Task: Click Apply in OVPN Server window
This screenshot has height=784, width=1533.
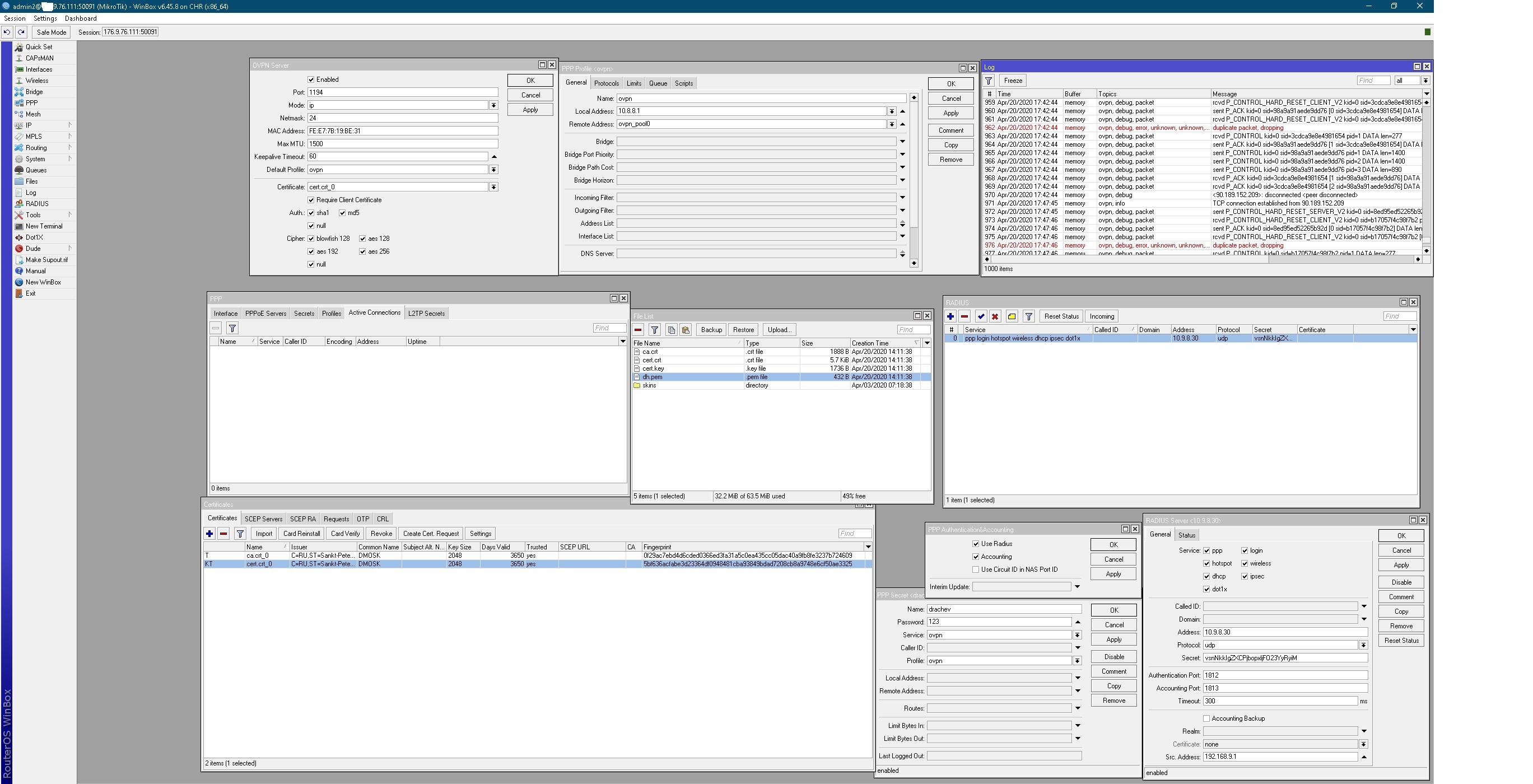Action: click(x=530, y=110)
